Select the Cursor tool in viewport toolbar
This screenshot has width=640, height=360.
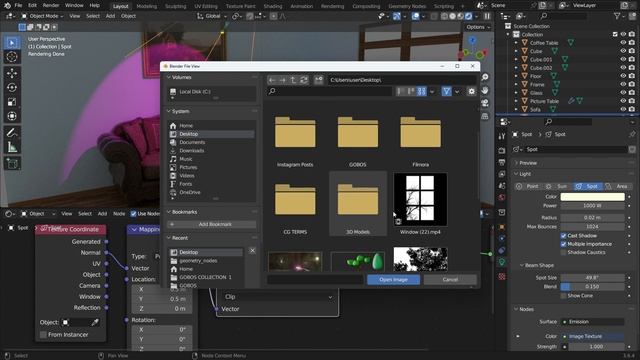(12, 56)
